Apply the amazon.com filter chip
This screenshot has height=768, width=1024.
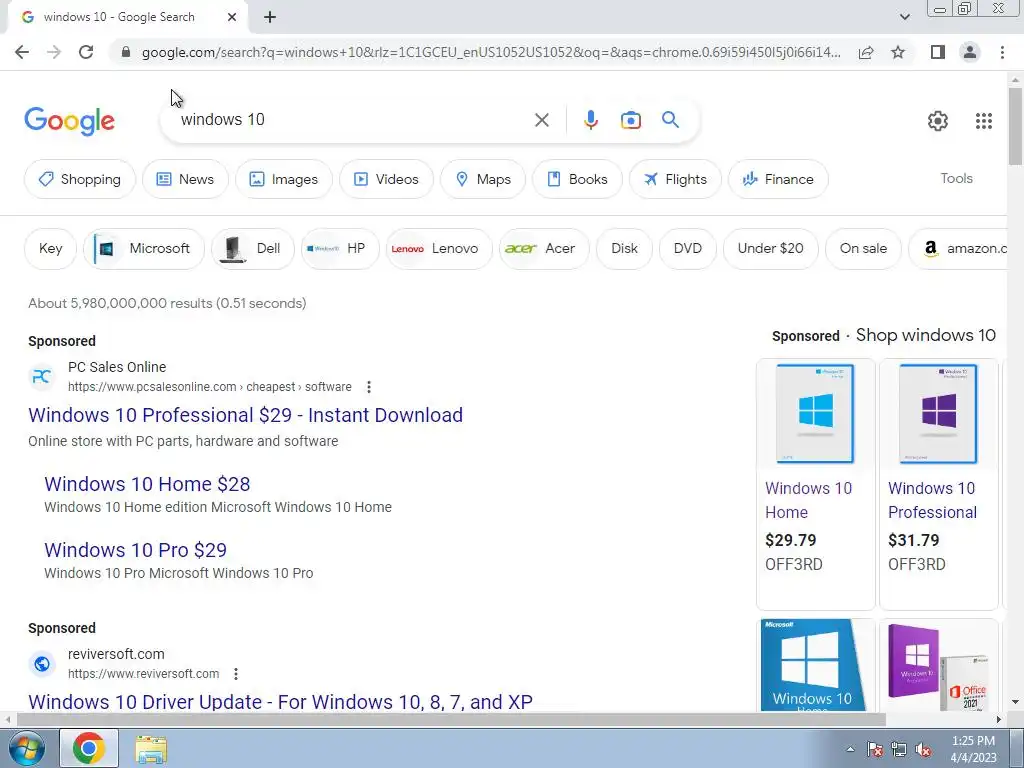959,249
